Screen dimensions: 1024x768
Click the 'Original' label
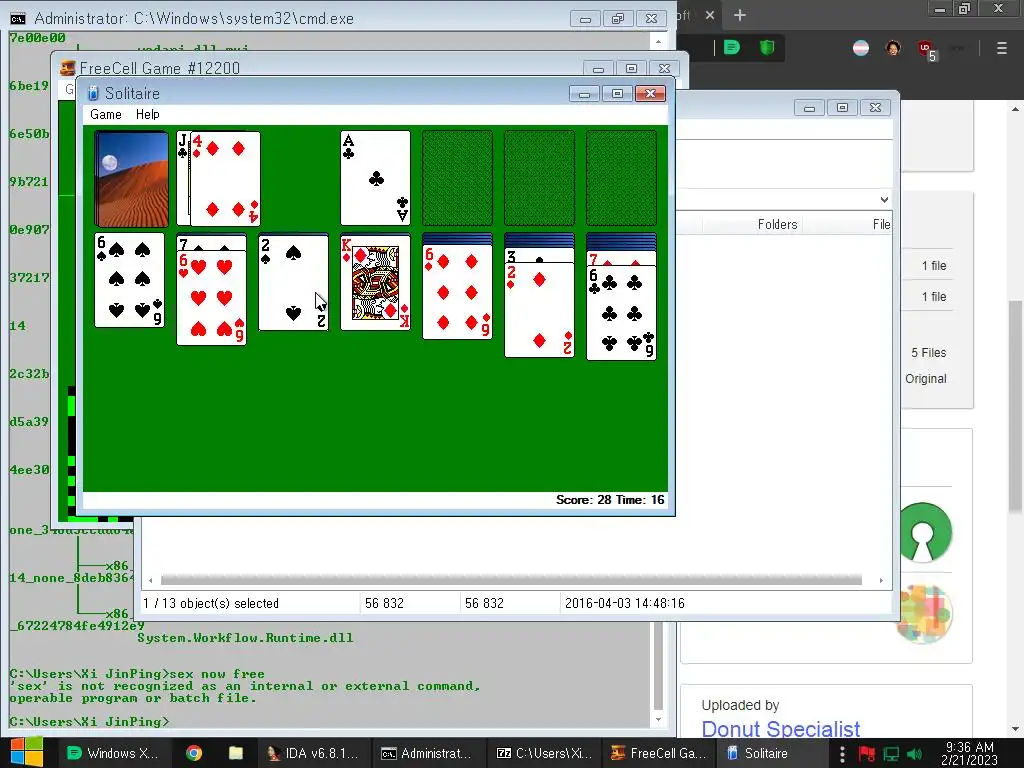[x=925, y=379]
